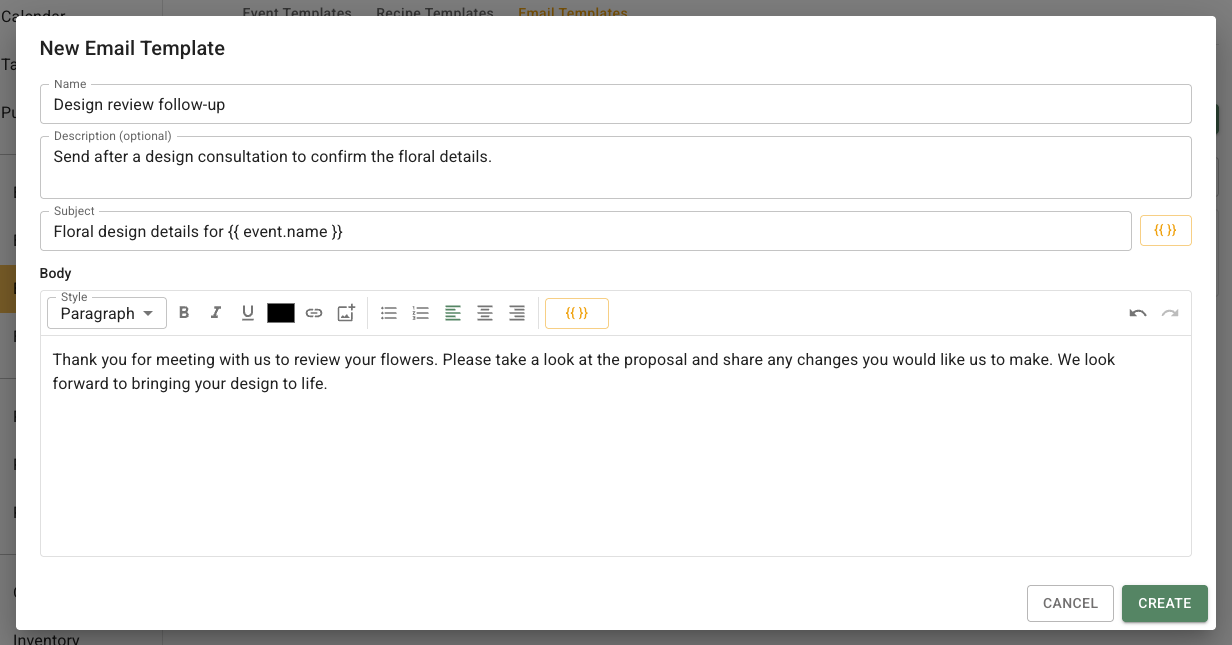Screen dimensions: 1232x645
Task: Open the Paragraph style dropdown
Action: pos(107,313)
